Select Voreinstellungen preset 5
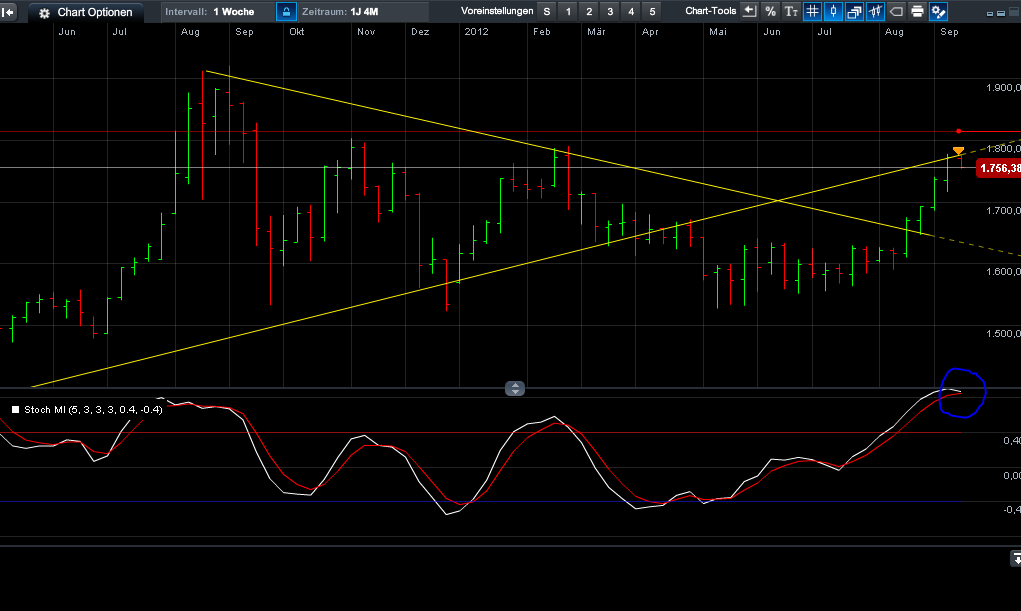 point(652,12)
